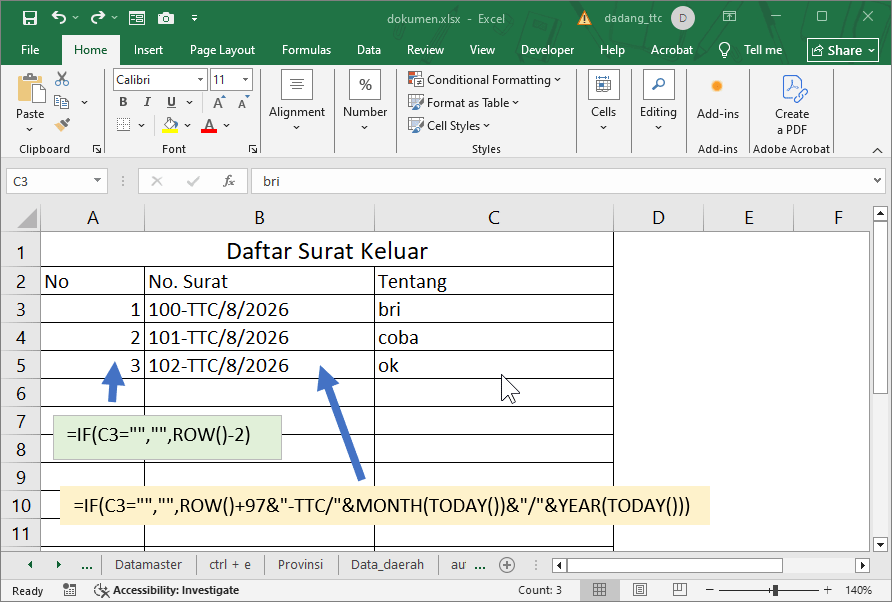Viewport: 892px width, 602px height.
Task: Click the zoom slider handle
Action: pos(774,590)
